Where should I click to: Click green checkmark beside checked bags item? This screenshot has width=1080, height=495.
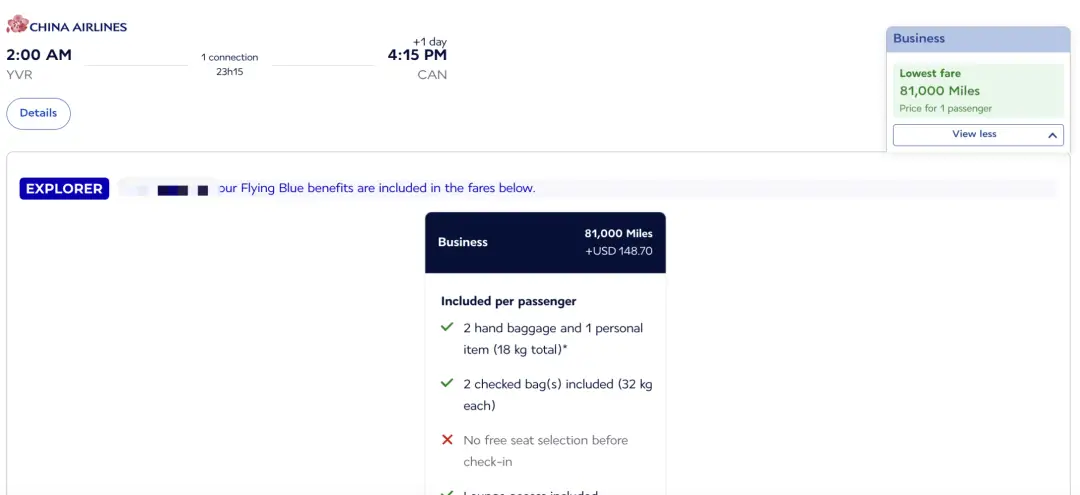tap(447, 384)
